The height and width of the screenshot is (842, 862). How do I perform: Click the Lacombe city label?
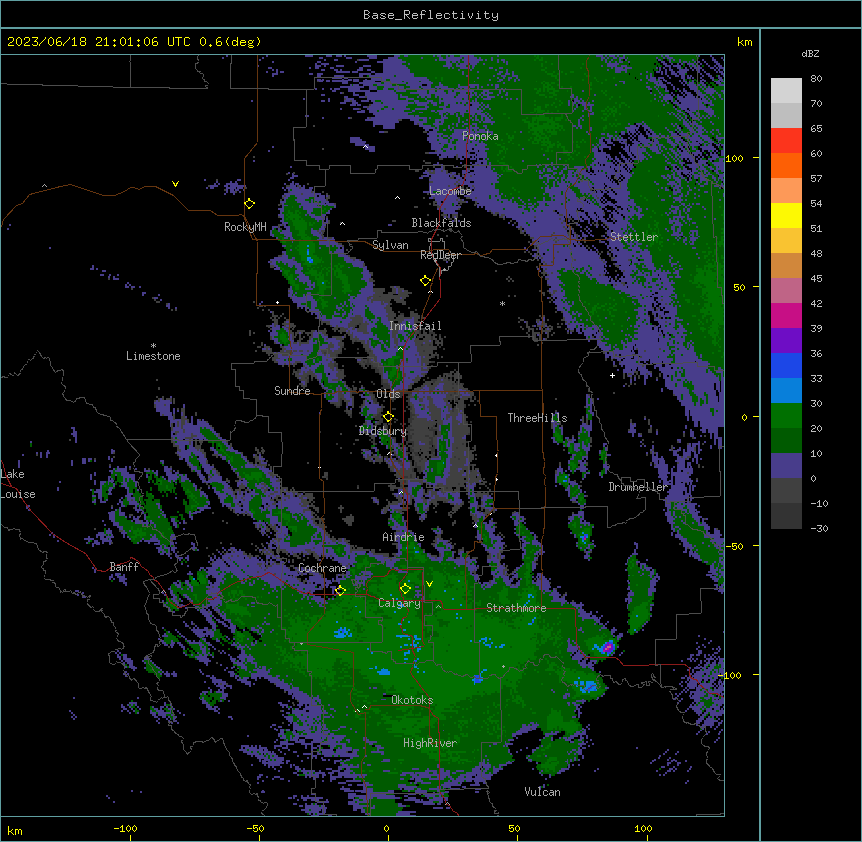pyautogui.click(x=450, y=191)
